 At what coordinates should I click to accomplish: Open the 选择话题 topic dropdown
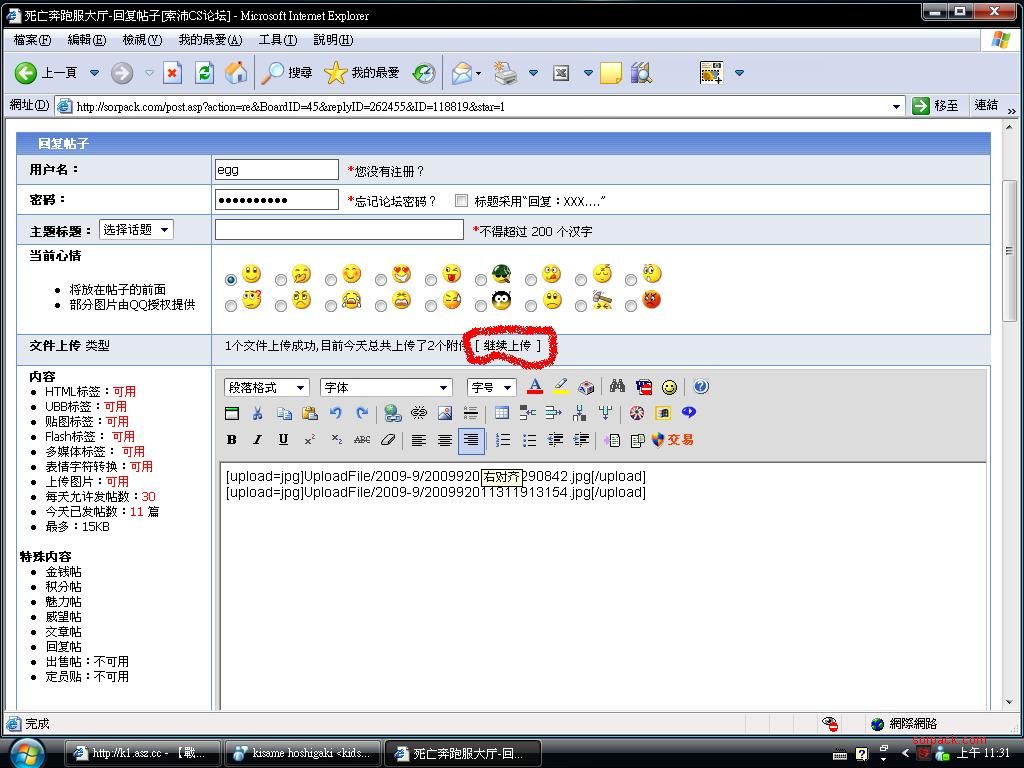pyautogui.click(x=136, y=230)
